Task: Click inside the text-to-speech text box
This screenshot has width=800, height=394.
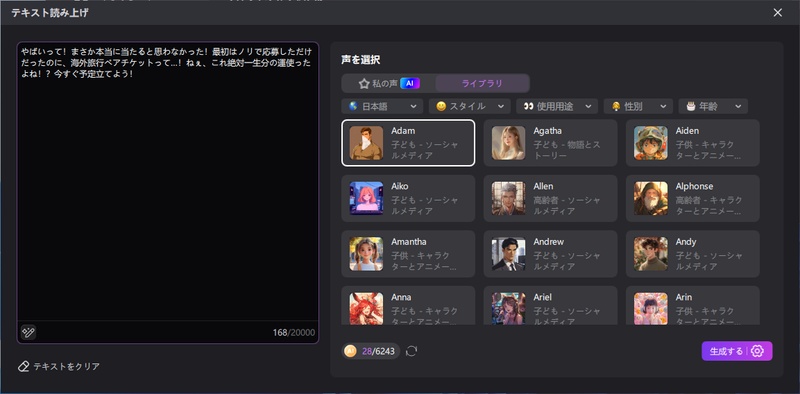Action: [x=168, y=181]
